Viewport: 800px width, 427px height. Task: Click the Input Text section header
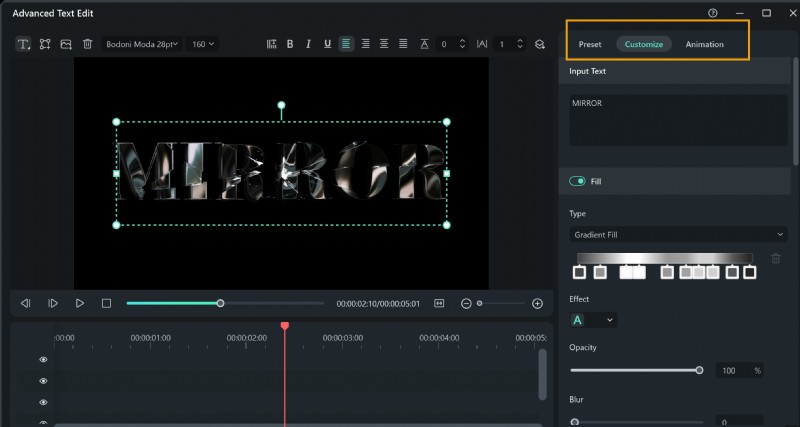click(675, 71)
